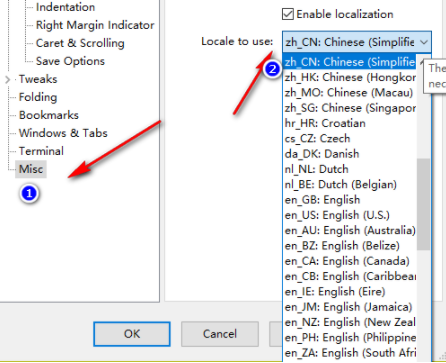The width and height of the screenshot is (446, 363).
Task: Select cs_CZ: Czech locale
Action: click(350, 139)
